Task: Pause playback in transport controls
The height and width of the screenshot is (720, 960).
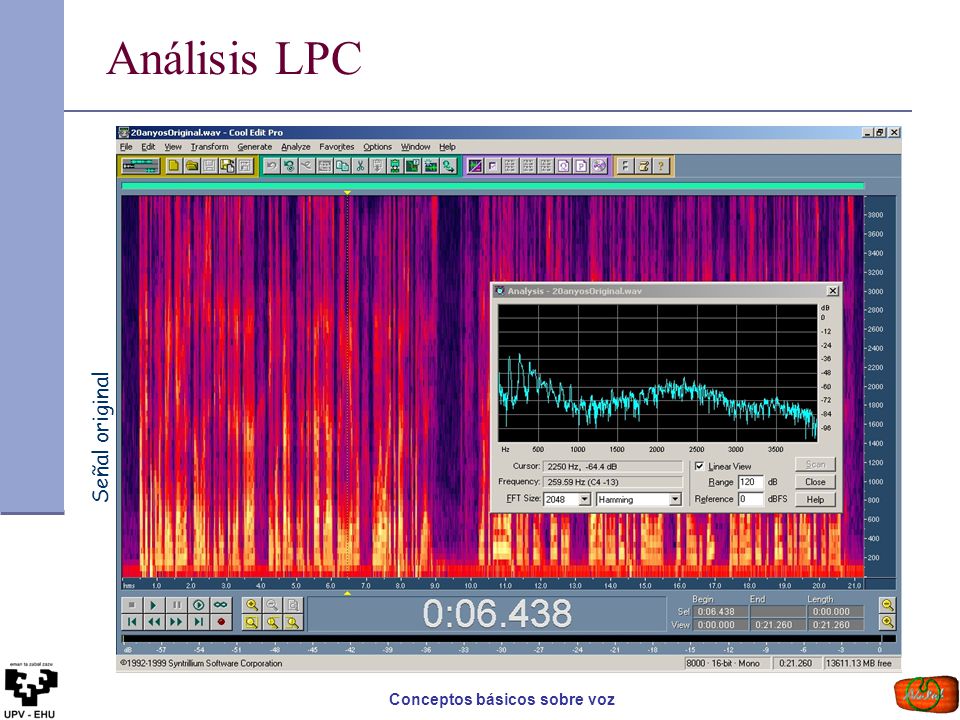Action: coord(176,605)
